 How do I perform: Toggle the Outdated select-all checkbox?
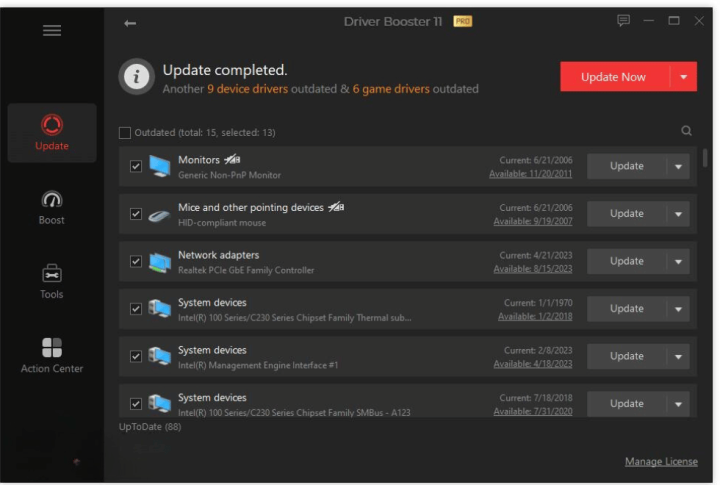[x=125, y=133]
